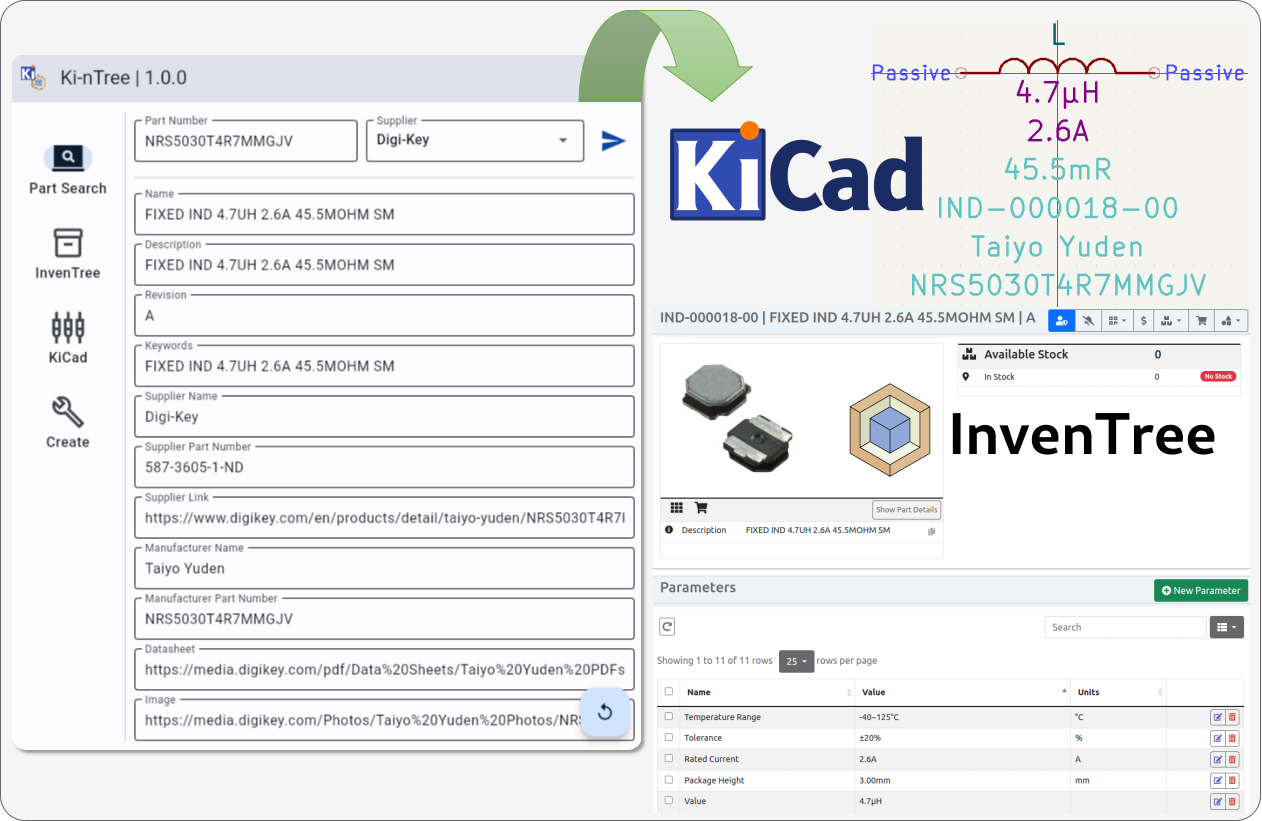
Task: Click the In Stock row label
Action: click(x=999, y=377)
